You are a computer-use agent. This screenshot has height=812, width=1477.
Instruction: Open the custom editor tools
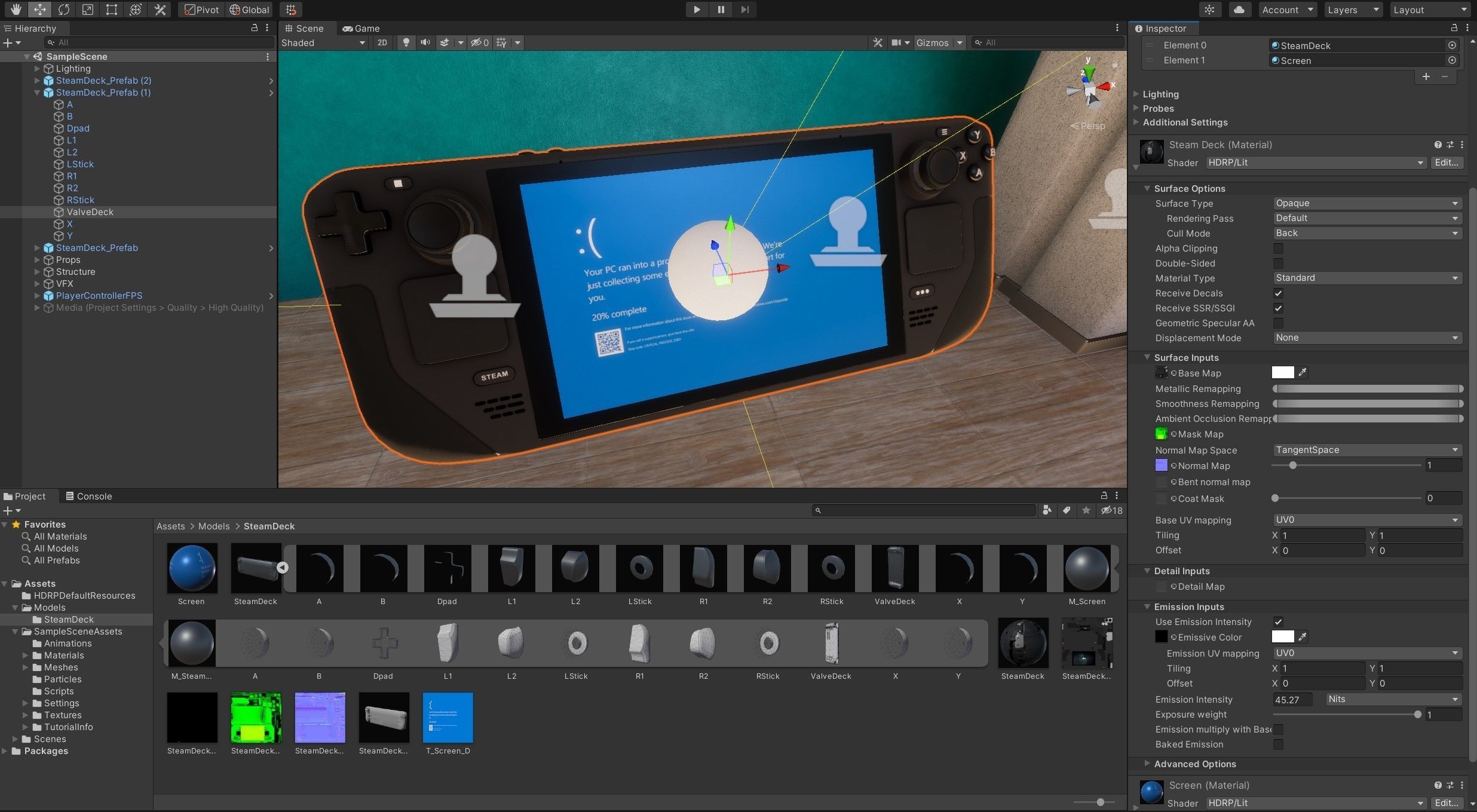pos(160,10)
